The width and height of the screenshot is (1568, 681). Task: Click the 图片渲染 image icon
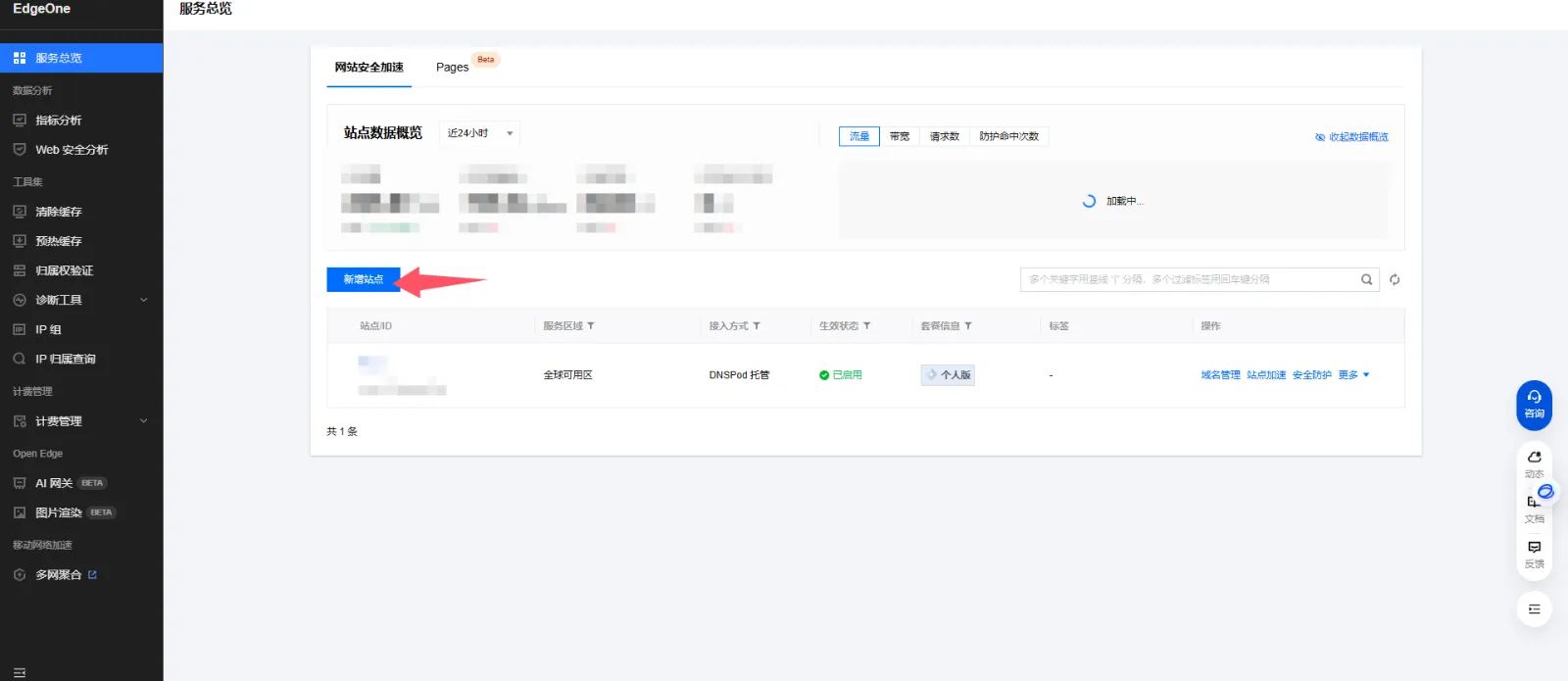tap(20, 512)
